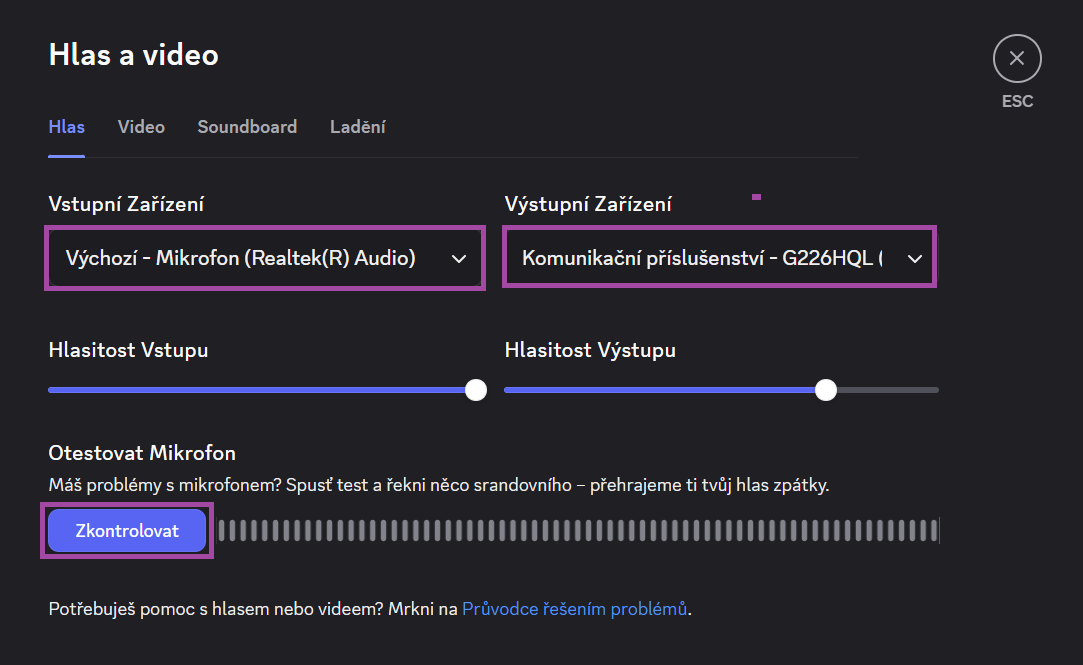This screenshot has height=665, width=1083.
Task: Click the middle of the input volume track
Action: pos(262,390)
